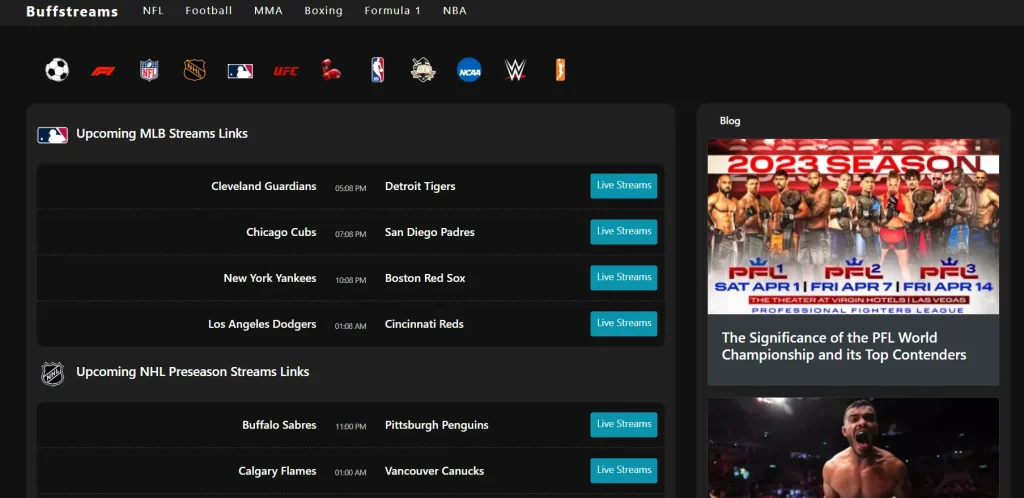Select Football in the top navigation
The image size is (1024, 498).
[x=209, y=11]
